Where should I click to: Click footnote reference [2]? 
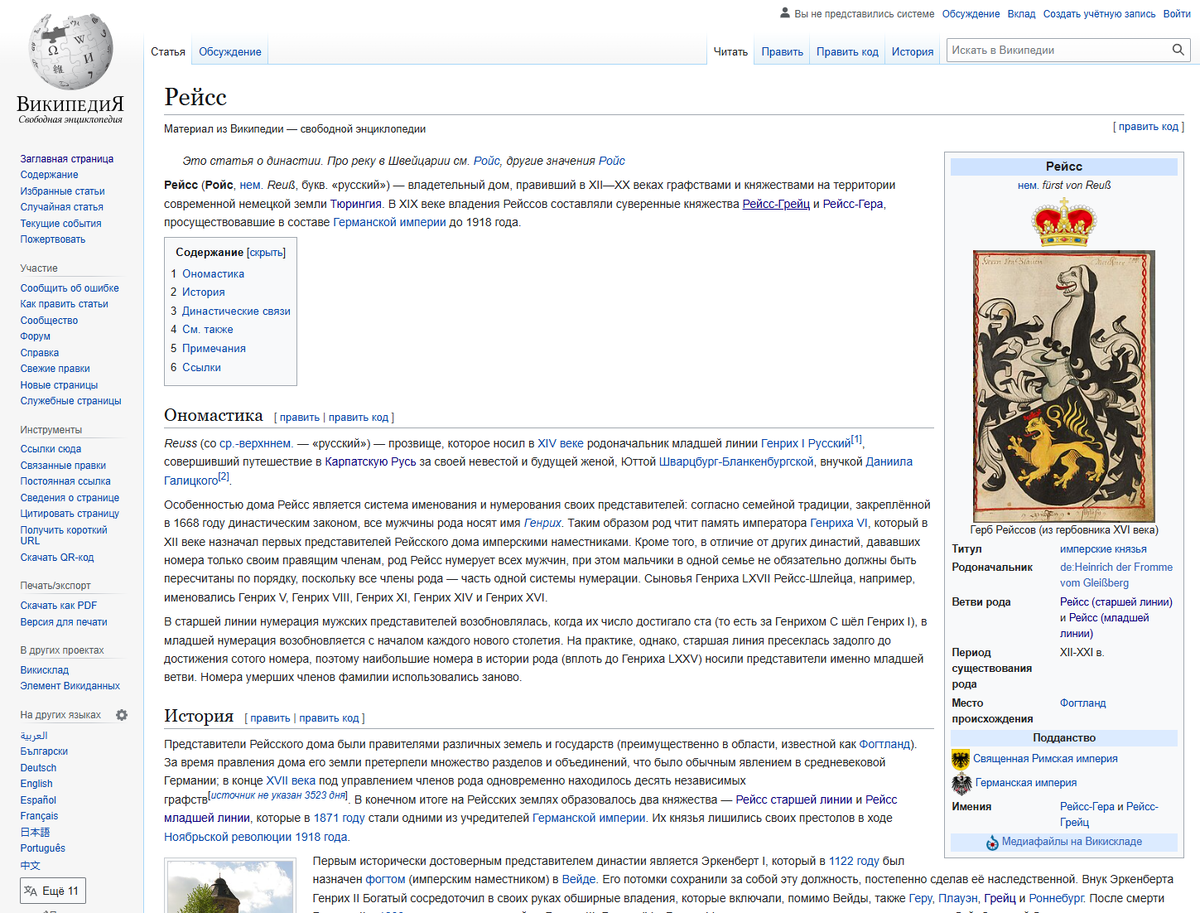[224, 477]
